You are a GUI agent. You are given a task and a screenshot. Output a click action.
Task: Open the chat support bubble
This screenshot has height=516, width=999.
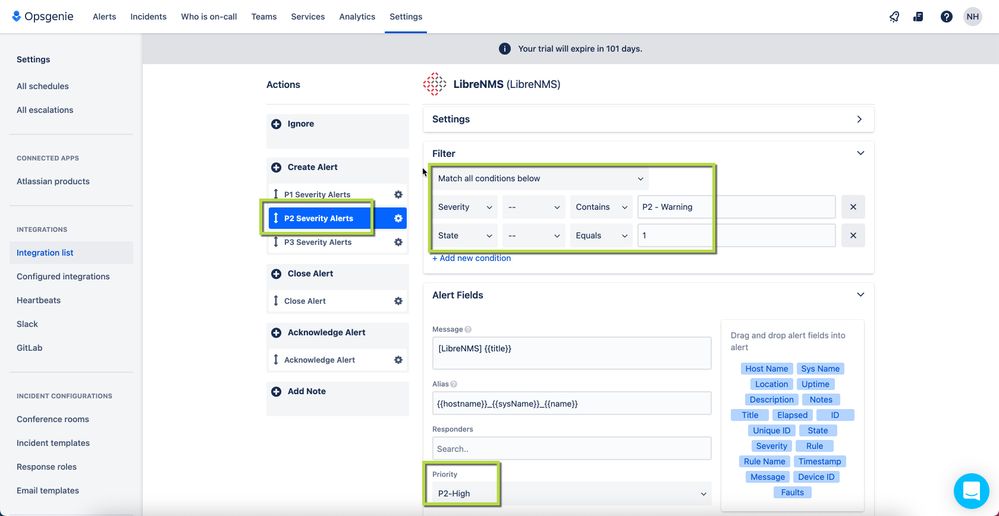(x=971, y=491)
